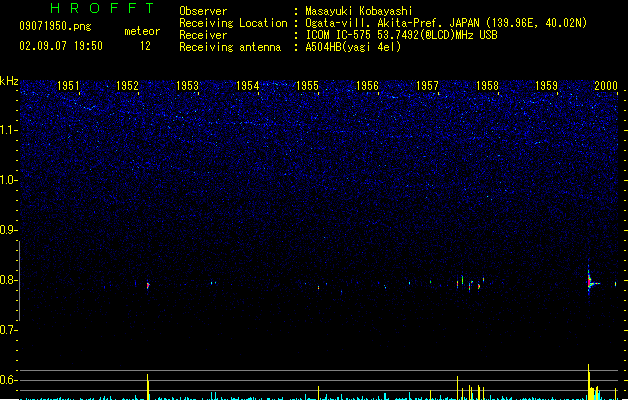This screenshot has width=629, height=400.
Task: Click the 1952 time axis marker
Action: pos(127,86)
